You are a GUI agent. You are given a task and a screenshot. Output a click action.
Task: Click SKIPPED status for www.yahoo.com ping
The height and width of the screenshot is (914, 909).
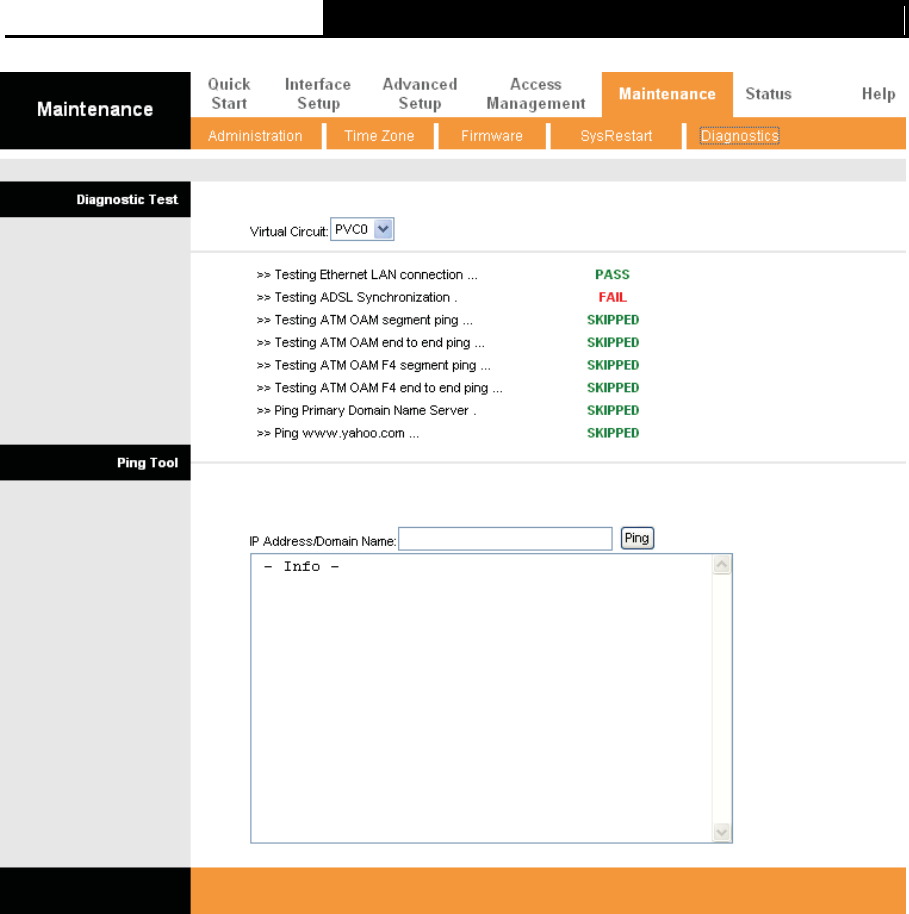613,433
